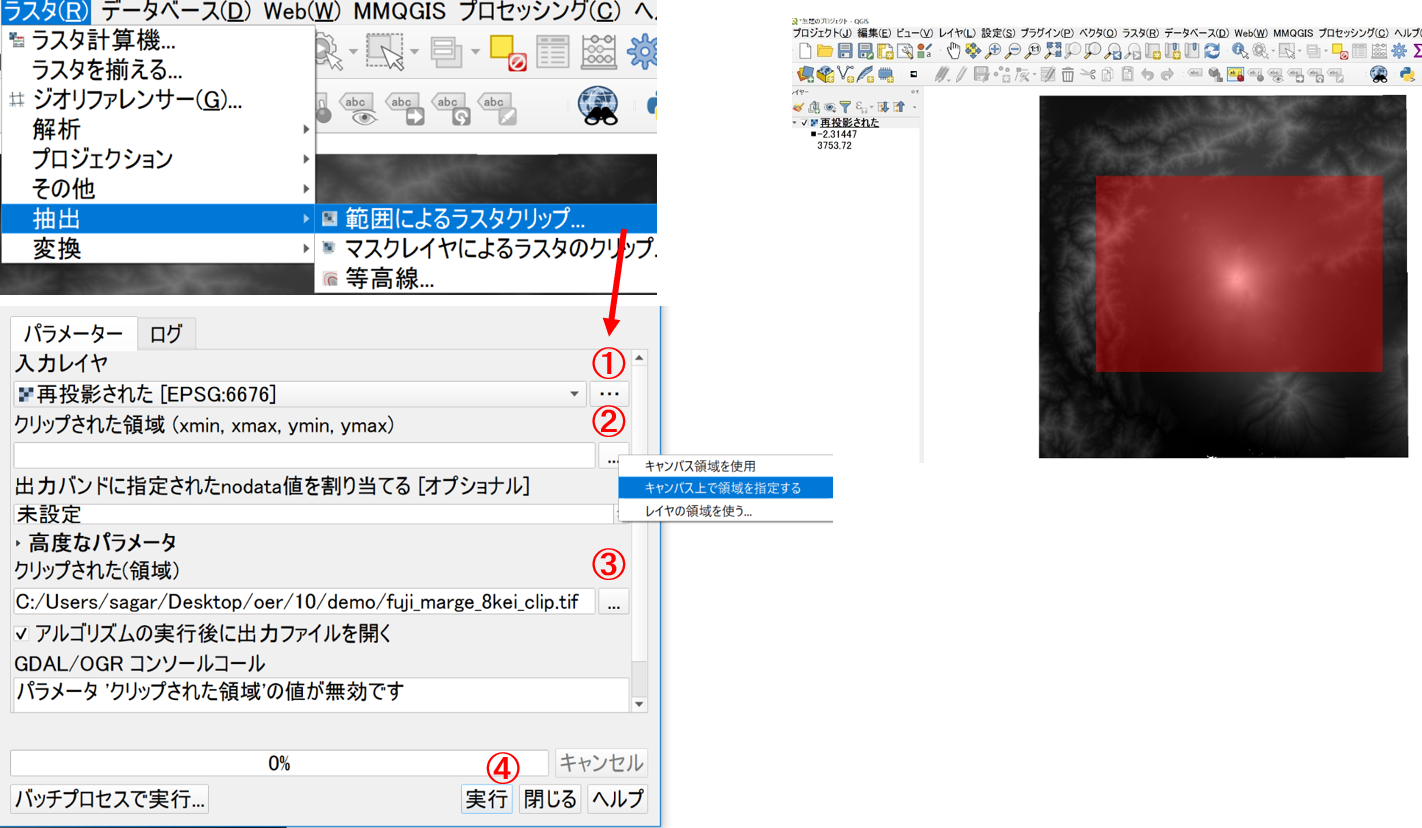The width and height of the screenshot is (1422, 828).
Task: Select キャンバス上で領域を指定する option
Action: tap(725, 488)
